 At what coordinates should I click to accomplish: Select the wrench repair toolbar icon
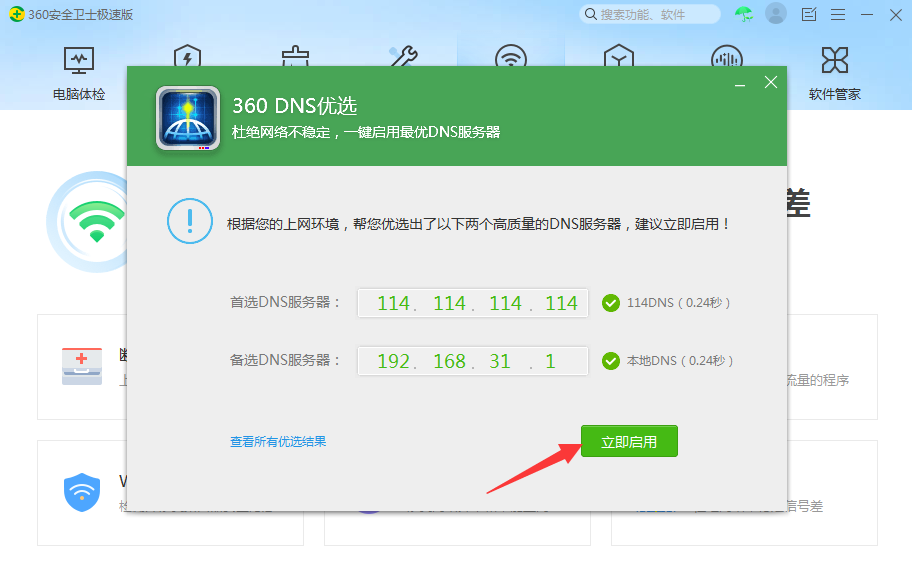click(x=404, y=56)
